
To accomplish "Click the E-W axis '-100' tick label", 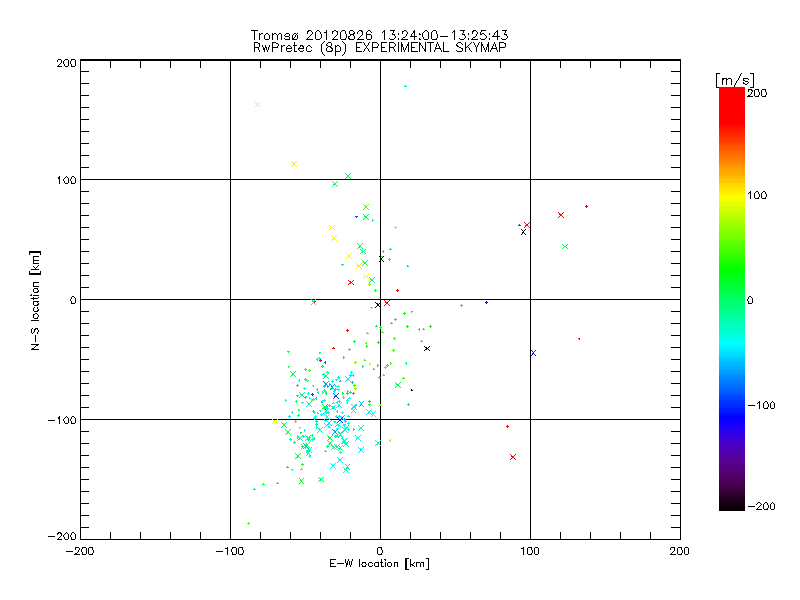I will [x=230, y=551].
